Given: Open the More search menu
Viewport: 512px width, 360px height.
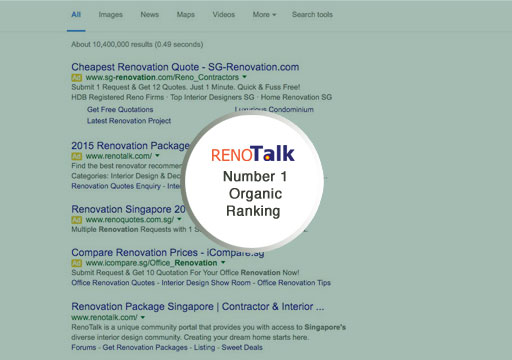Looking at the screenshot, I should pyautogui.click(x=264, y=15).
